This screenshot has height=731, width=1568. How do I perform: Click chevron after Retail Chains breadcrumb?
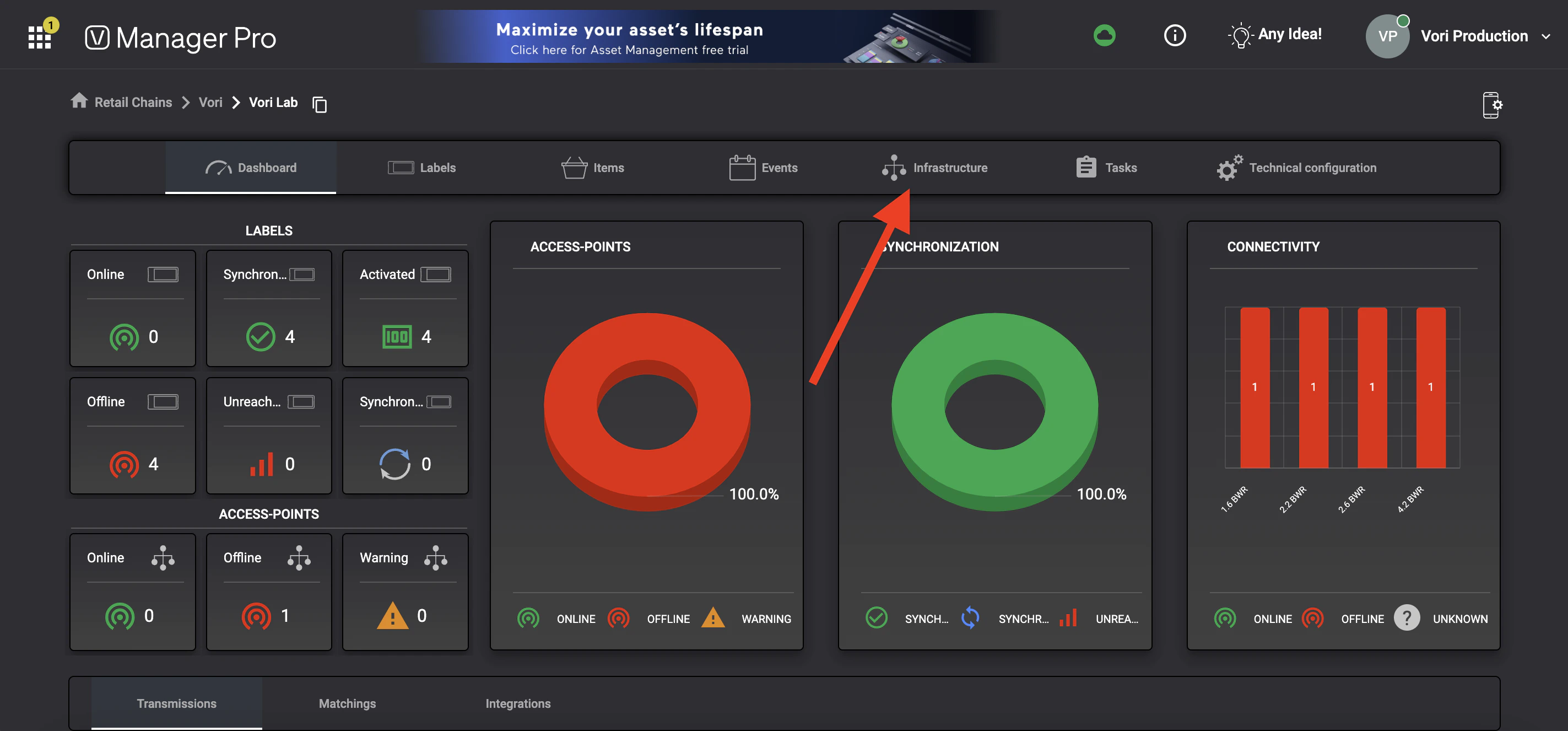(x=186, y=103)
